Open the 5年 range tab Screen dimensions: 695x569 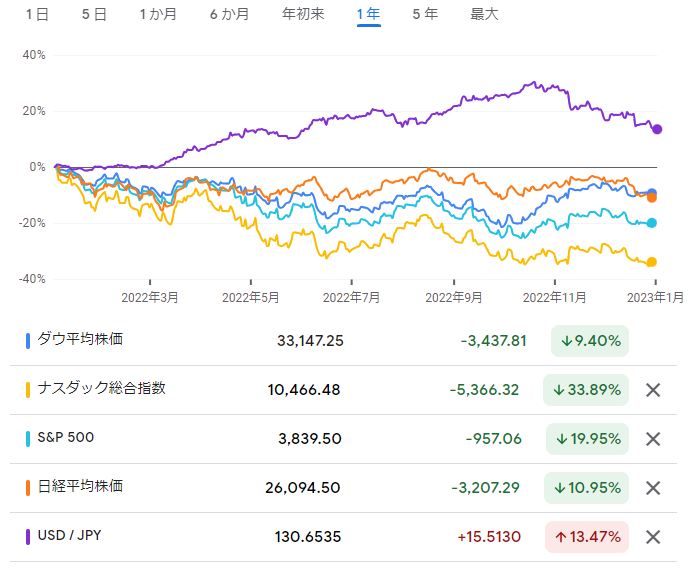click(x=425, y=14)
